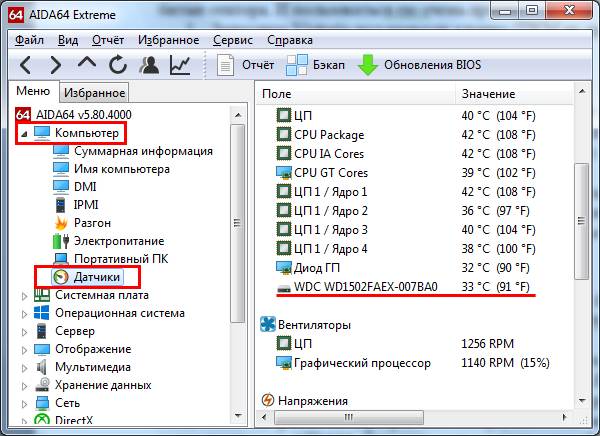
Task: Expand the Хранение данных node
Action: pos(26,385)
